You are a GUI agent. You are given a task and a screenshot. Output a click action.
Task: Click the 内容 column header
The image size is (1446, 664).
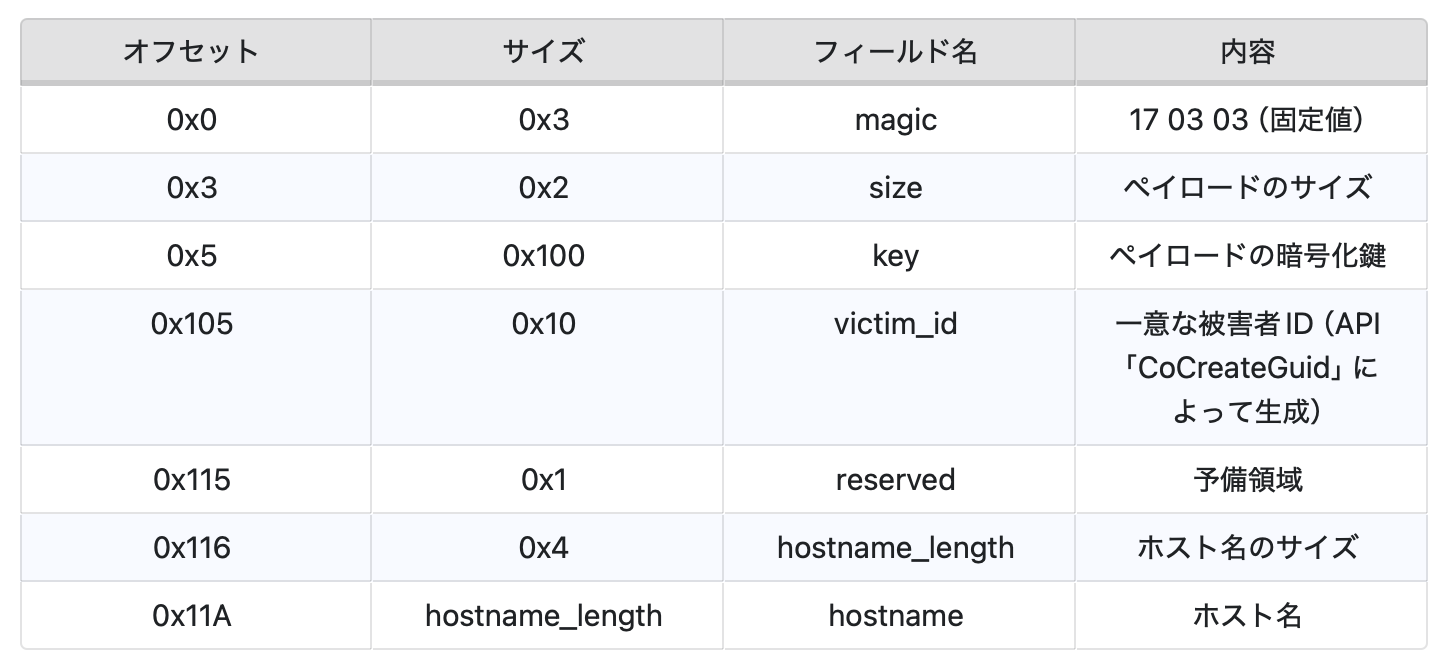pos(1248,51)
